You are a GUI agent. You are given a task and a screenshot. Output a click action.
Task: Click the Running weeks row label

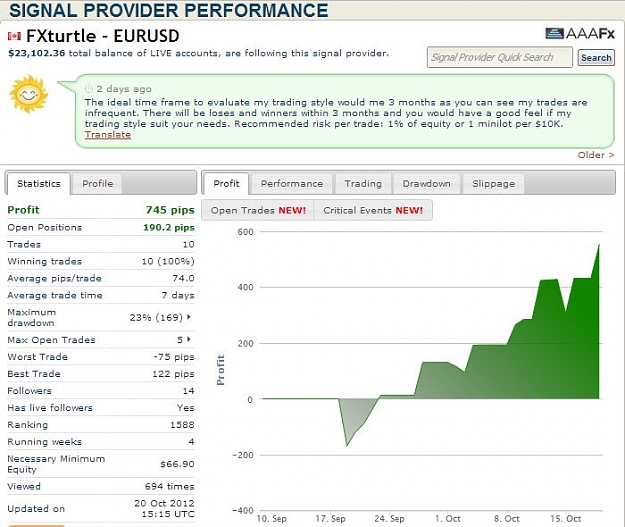[x=45, y=442]
